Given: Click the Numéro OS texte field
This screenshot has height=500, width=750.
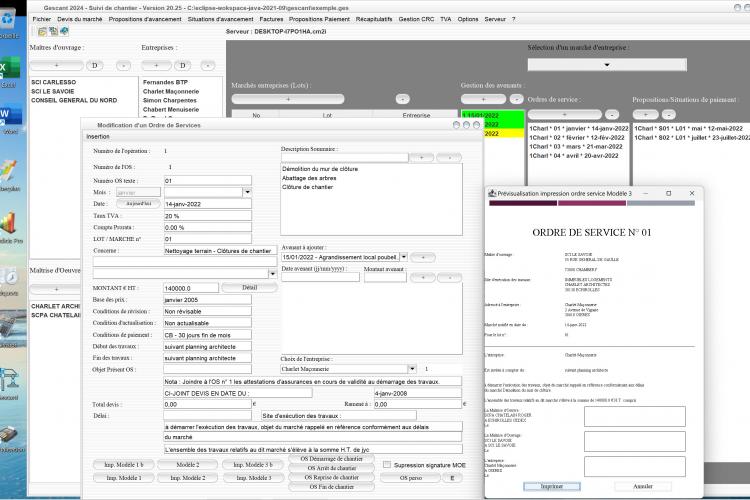Looking at the screenshot, I should [208, 181].
